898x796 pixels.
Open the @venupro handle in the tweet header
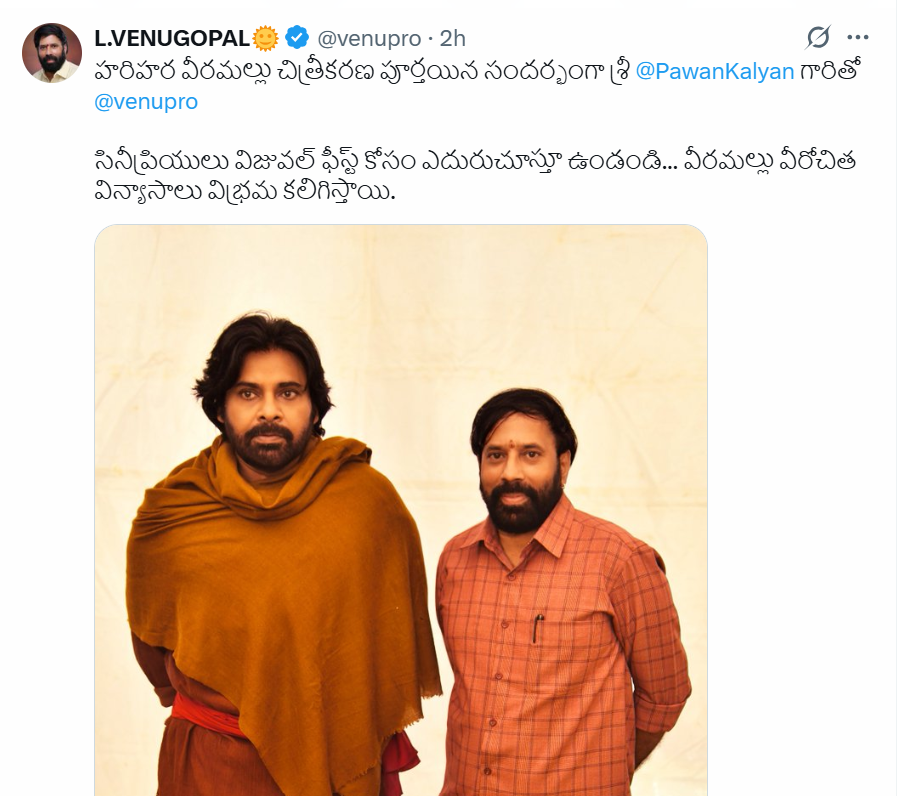pos(369,39)
